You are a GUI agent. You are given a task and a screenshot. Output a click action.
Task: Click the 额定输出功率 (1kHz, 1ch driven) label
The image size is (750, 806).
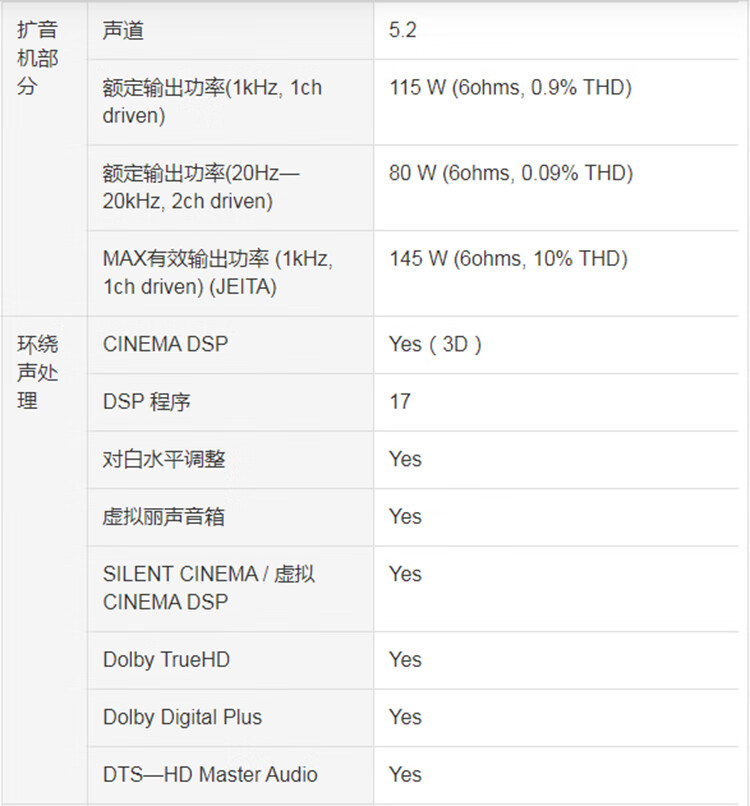212,101
